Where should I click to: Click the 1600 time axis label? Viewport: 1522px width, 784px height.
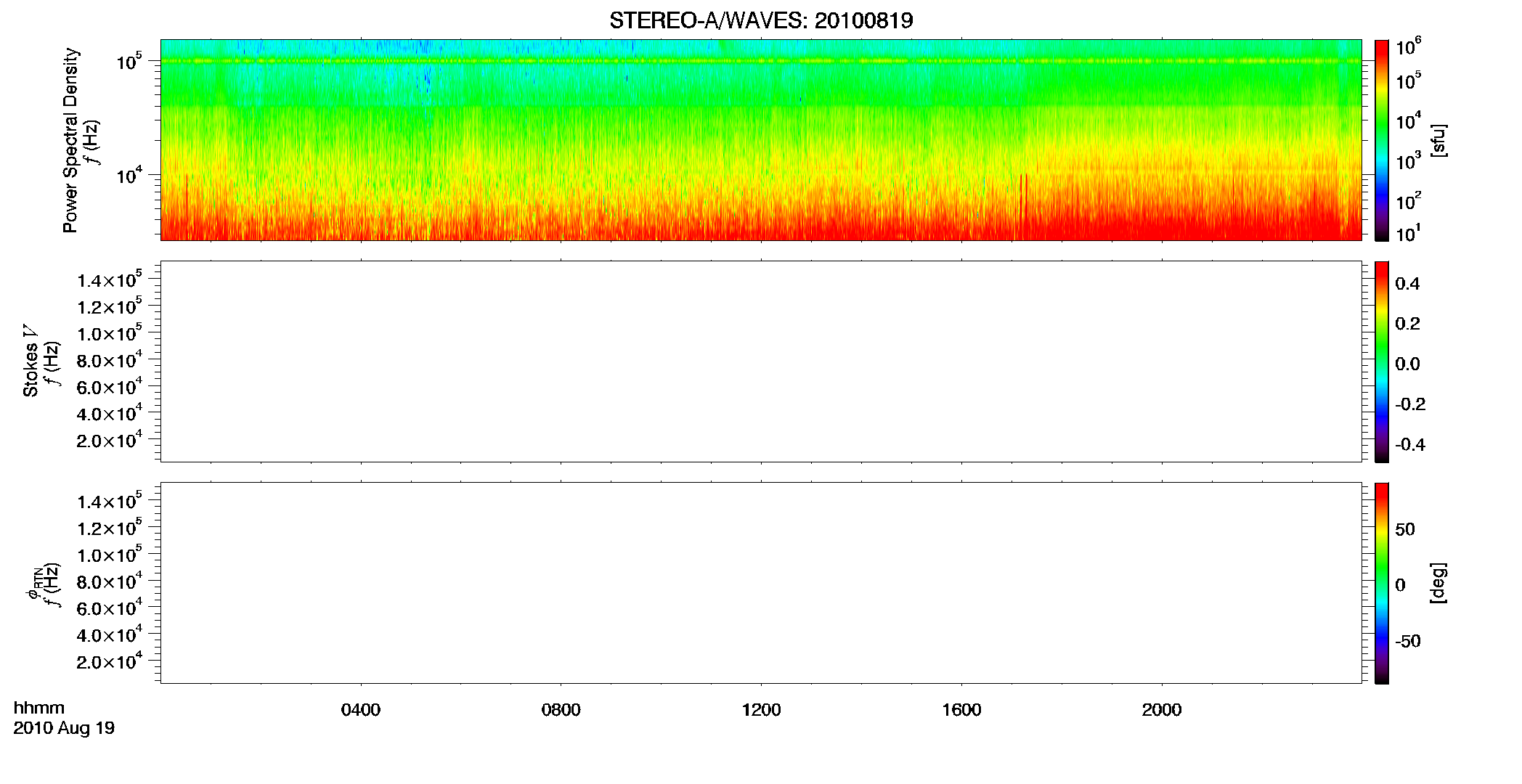point(961,710)
